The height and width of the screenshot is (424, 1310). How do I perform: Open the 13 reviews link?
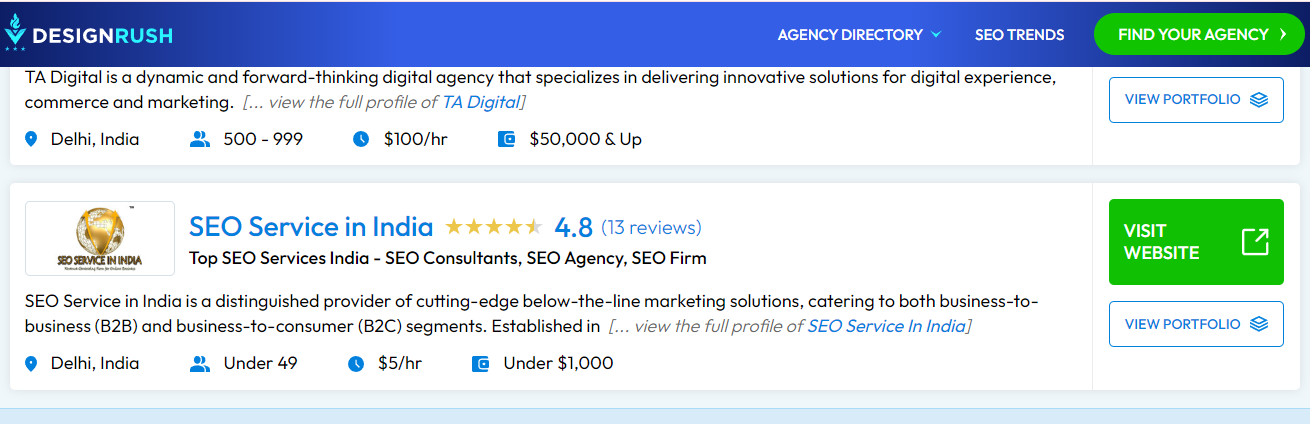[651, 227]
